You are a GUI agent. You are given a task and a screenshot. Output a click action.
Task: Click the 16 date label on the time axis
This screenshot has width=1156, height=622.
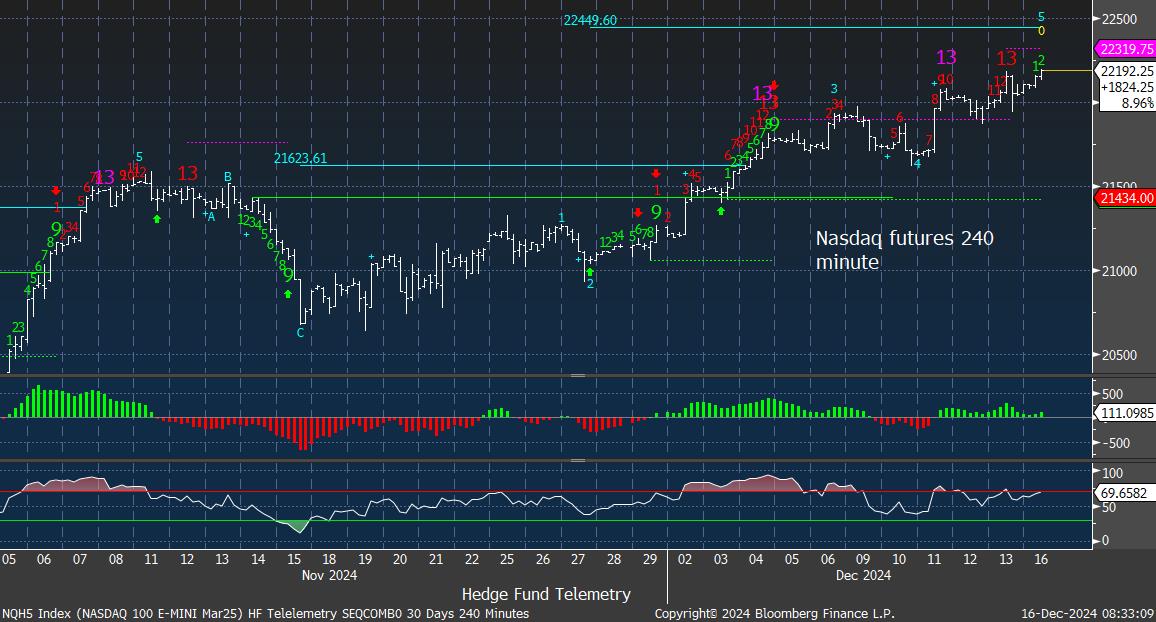click(x=1040, y=559)
